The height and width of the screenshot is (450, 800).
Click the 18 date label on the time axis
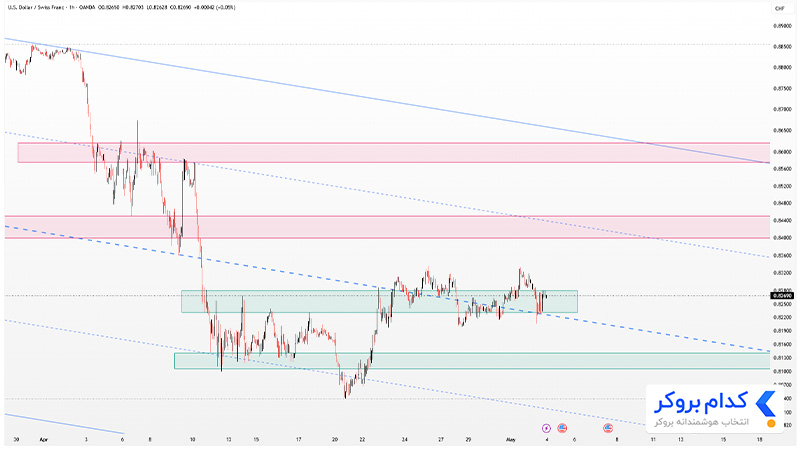(x=760, y=439)
